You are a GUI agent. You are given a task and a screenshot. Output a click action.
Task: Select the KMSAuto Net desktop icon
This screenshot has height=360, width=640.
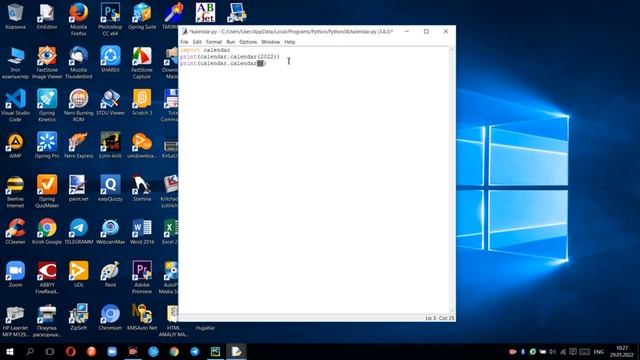(x=142, y=317)
